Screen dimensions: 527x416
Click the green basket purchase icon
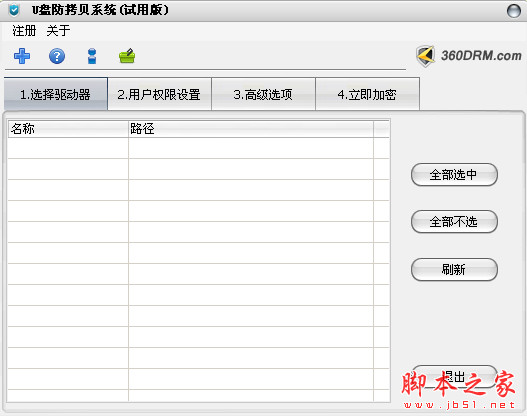pyautogui.click(x=127, y=56)
